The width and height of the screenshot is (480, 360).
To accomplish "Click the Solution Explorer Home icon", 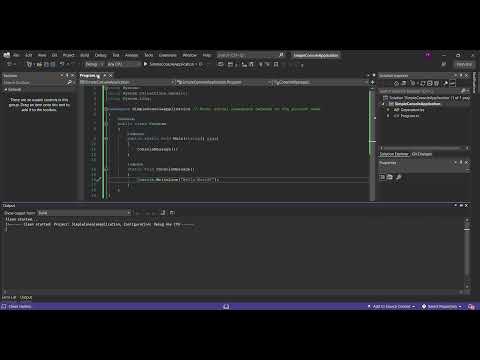I will [x=396, y=83].
